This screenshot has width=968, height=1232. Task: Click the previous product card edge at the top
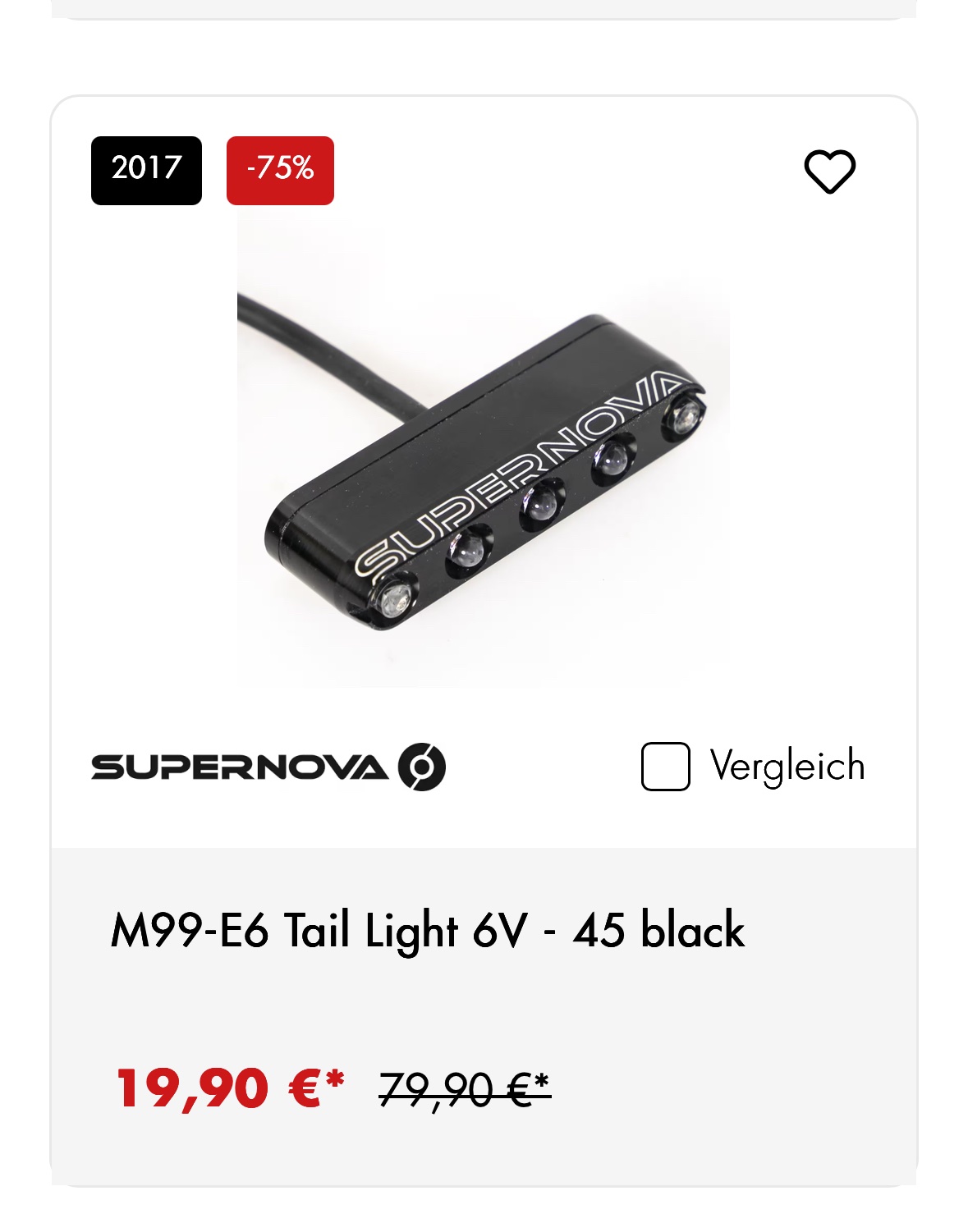484,10
